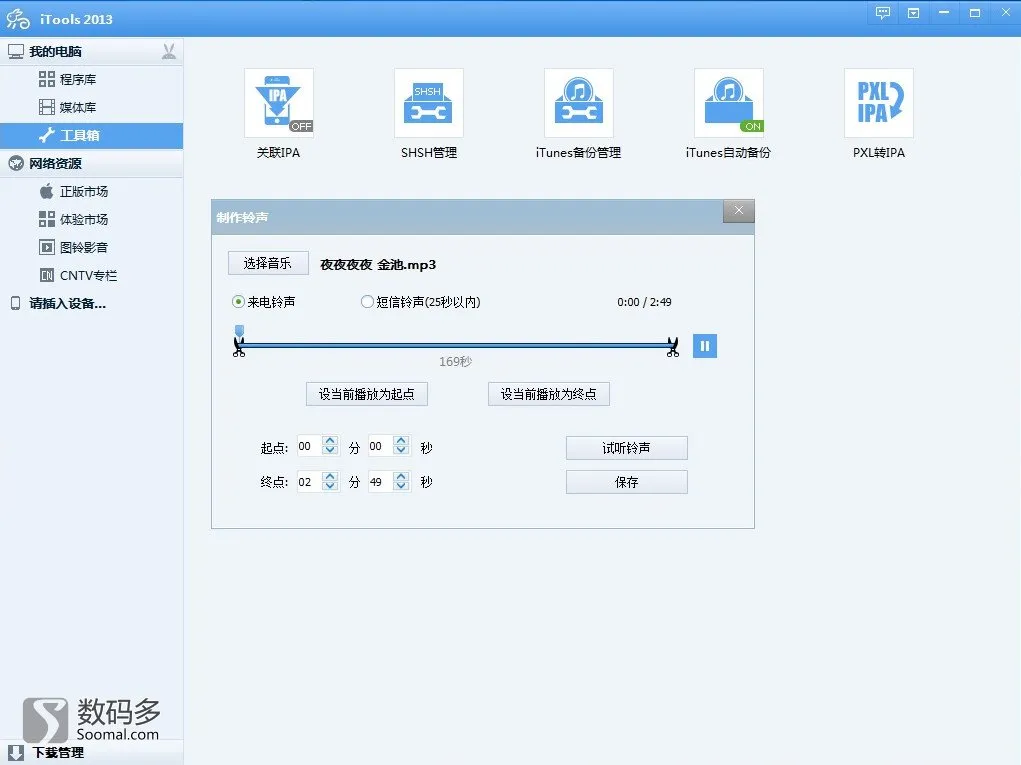Click the blue playhead on the slider
Screen dimensions: 1021x765
(x=240, y=331)
